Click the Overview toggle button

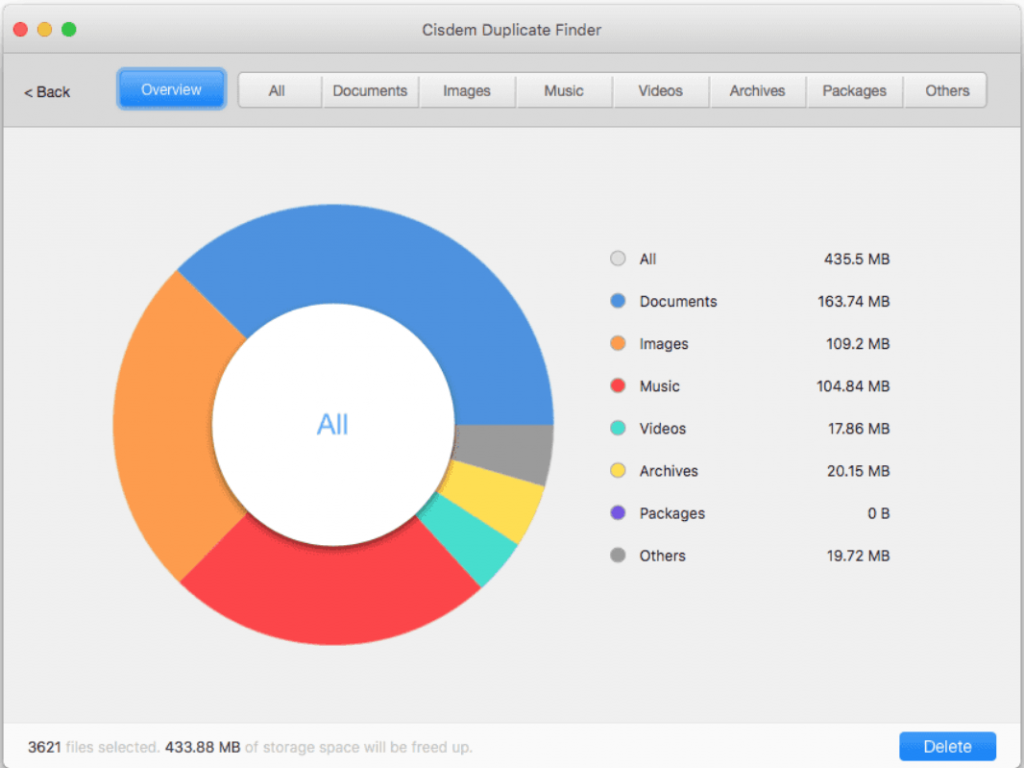171,89
